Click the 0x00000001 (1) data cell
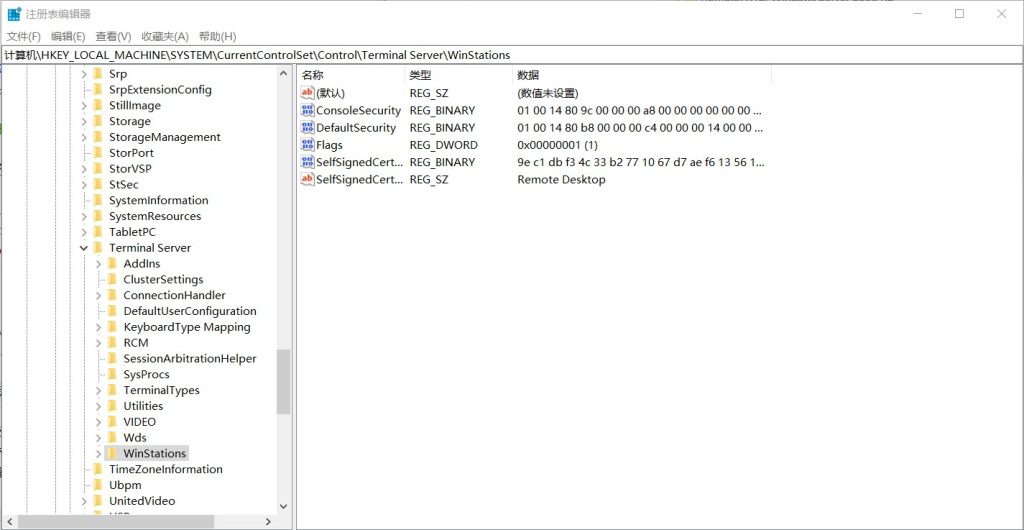1024x530 pixels. pyautogui.click(x=557, y=145)
